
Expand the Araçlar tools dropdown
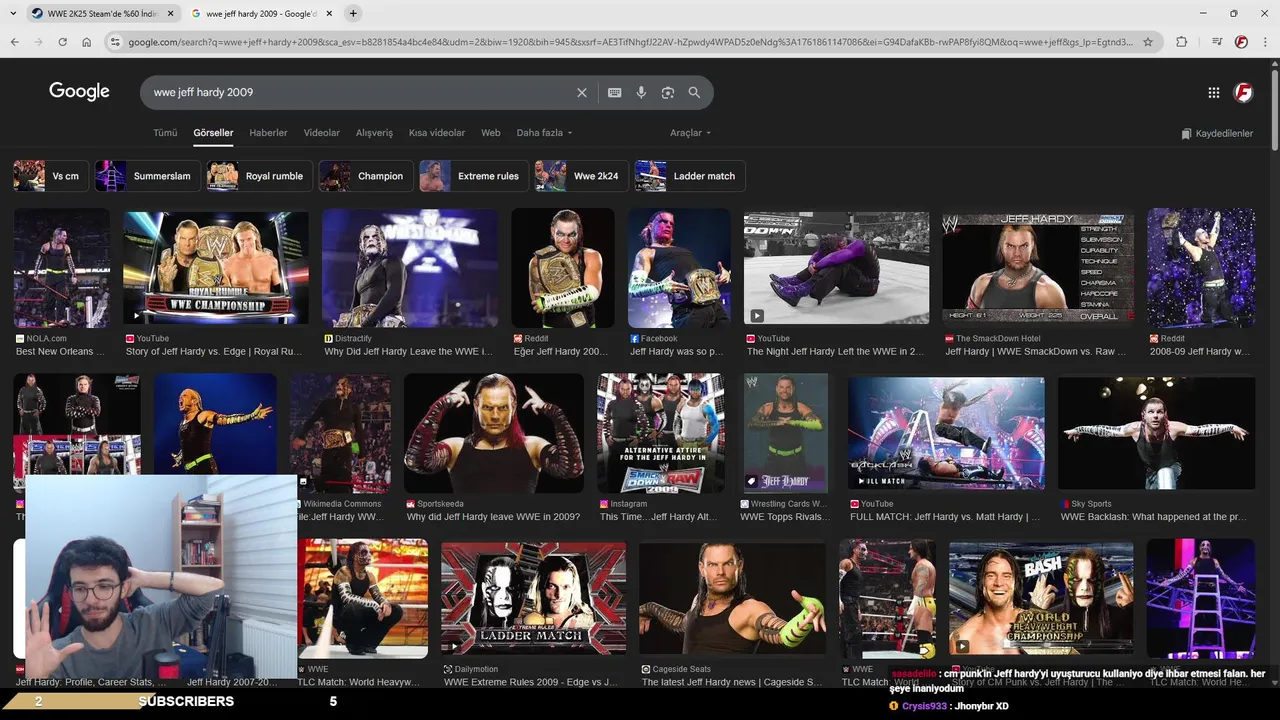point(690,132)
